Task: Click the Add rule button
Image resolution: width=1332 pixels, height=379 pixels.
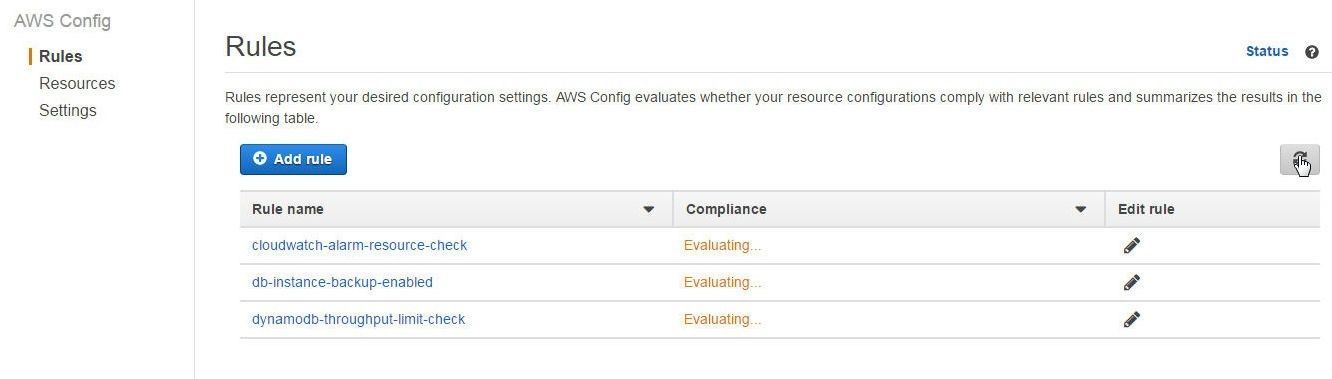Action: (293, 159)
